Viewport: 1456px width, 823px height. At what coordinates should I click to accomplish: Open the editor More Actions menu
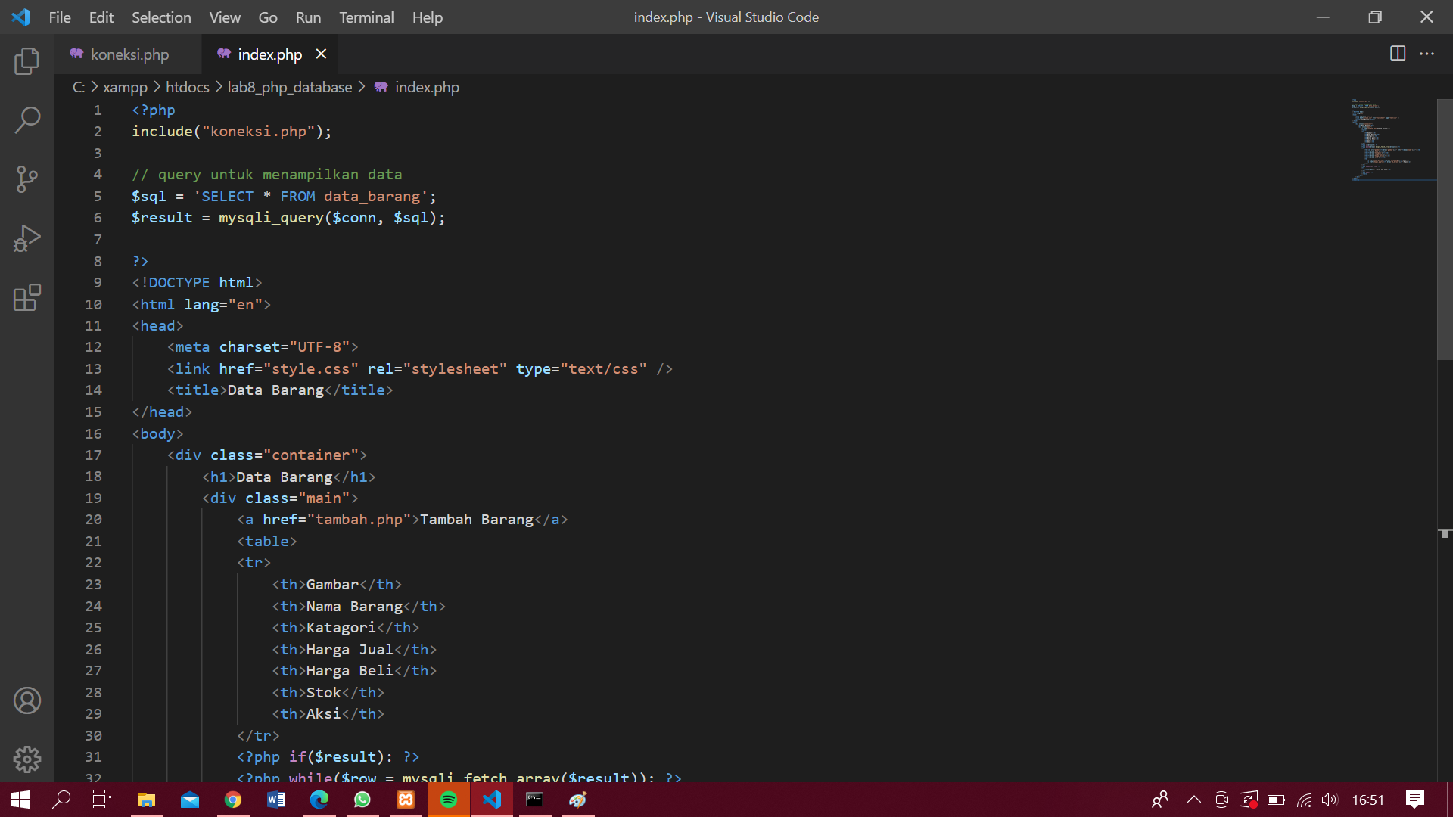tap(1428, 54)
